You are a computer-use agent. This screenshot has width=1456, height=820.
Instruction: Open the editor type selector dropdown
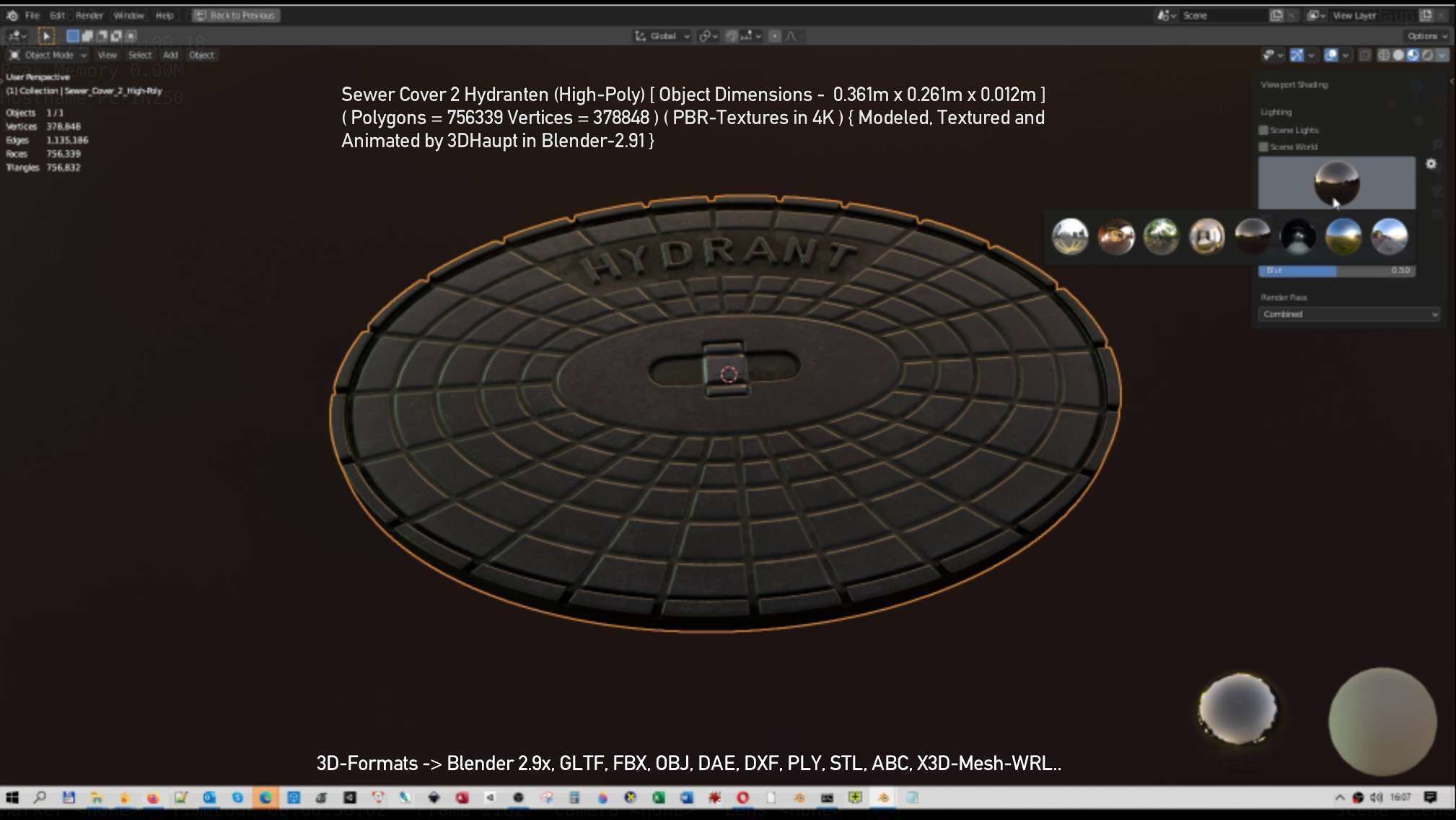16,35
